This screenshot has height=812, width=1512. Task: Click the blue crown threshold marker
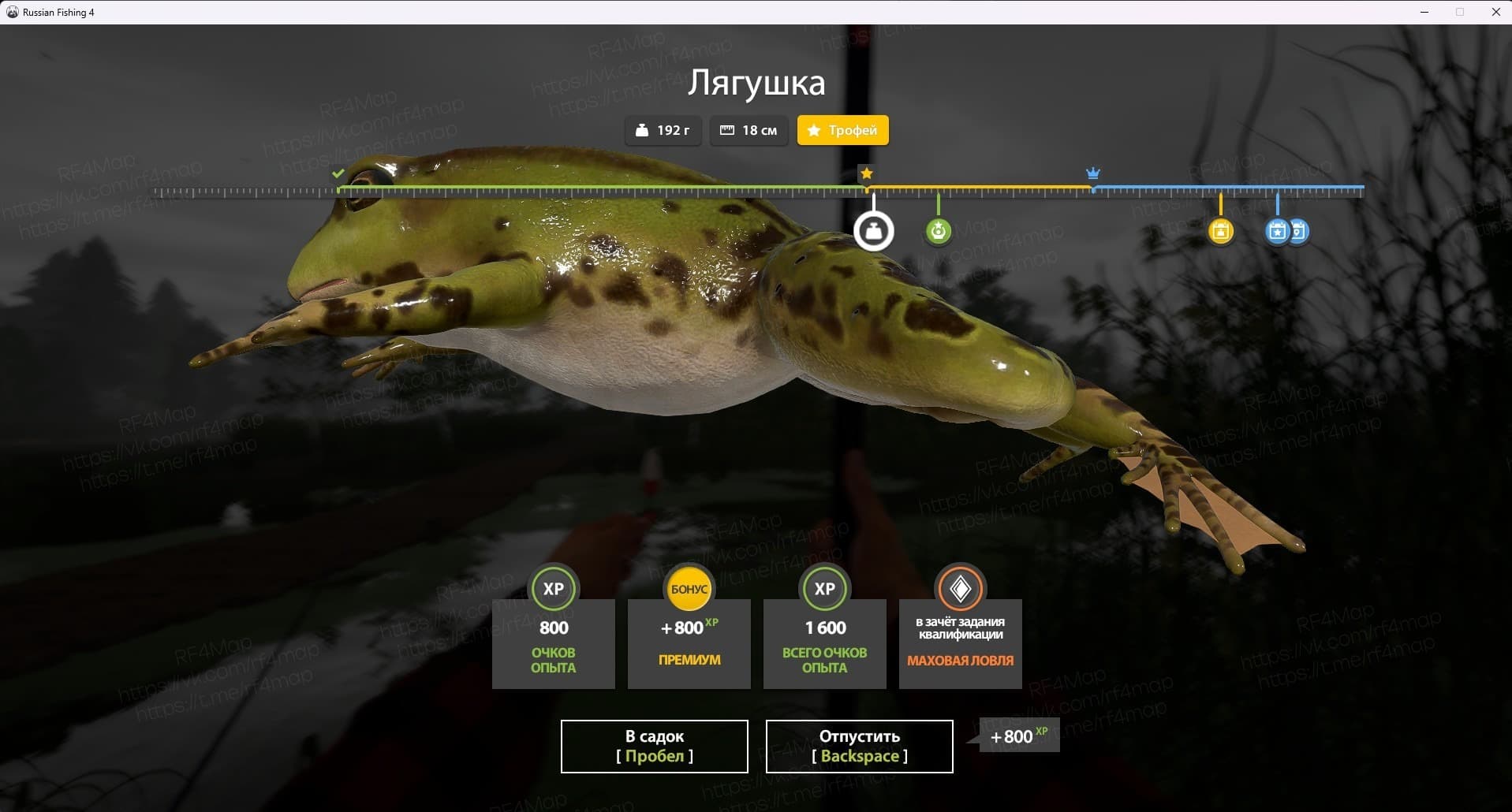pyautogui.click(x=1092, y=173)
